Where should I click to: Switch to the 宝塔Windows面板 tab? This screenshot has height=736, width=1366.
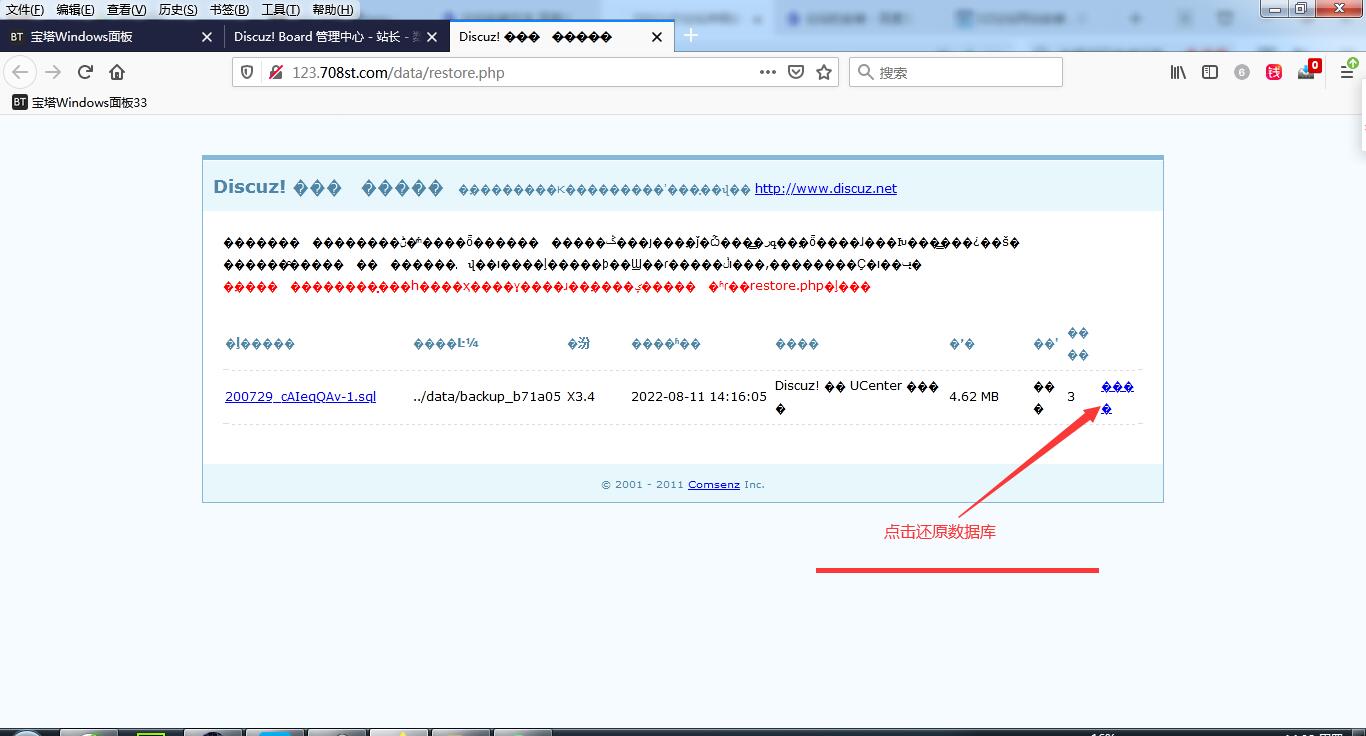tap(112, 37)
